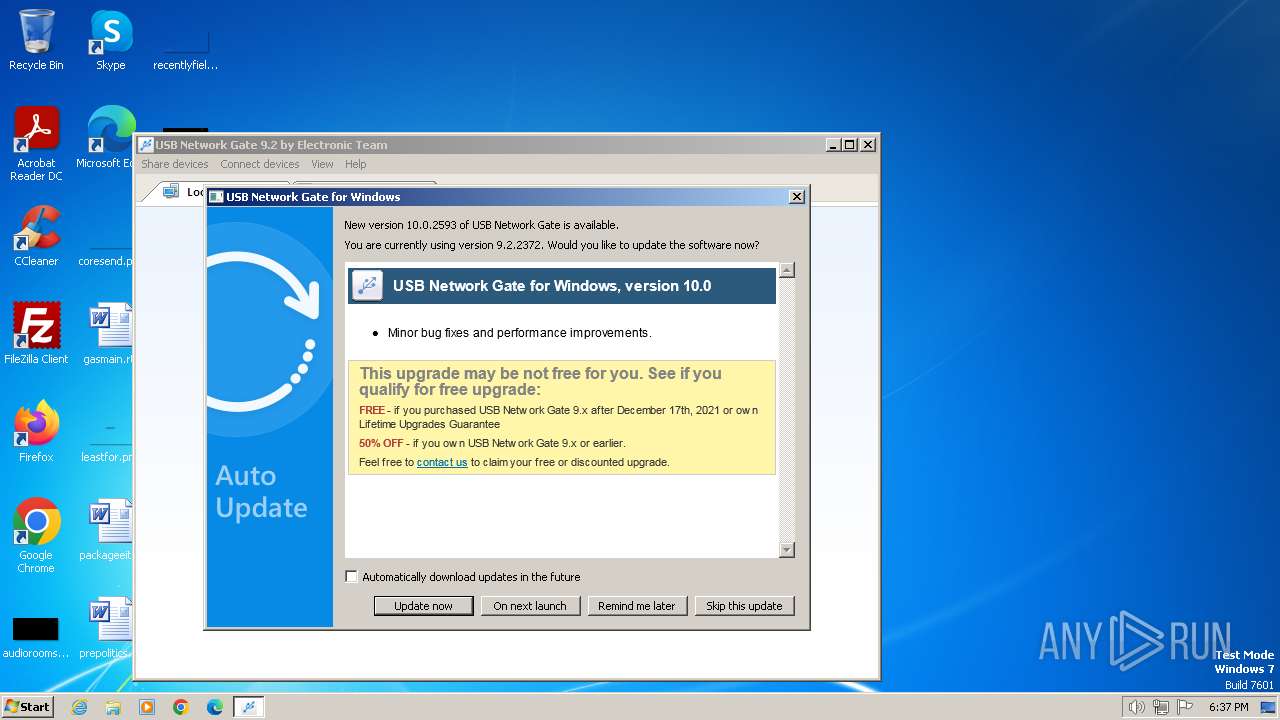This screenshot has height=720, width=1280.
Task: Open the leastfor desktop file
Action: tap(106, 444)
